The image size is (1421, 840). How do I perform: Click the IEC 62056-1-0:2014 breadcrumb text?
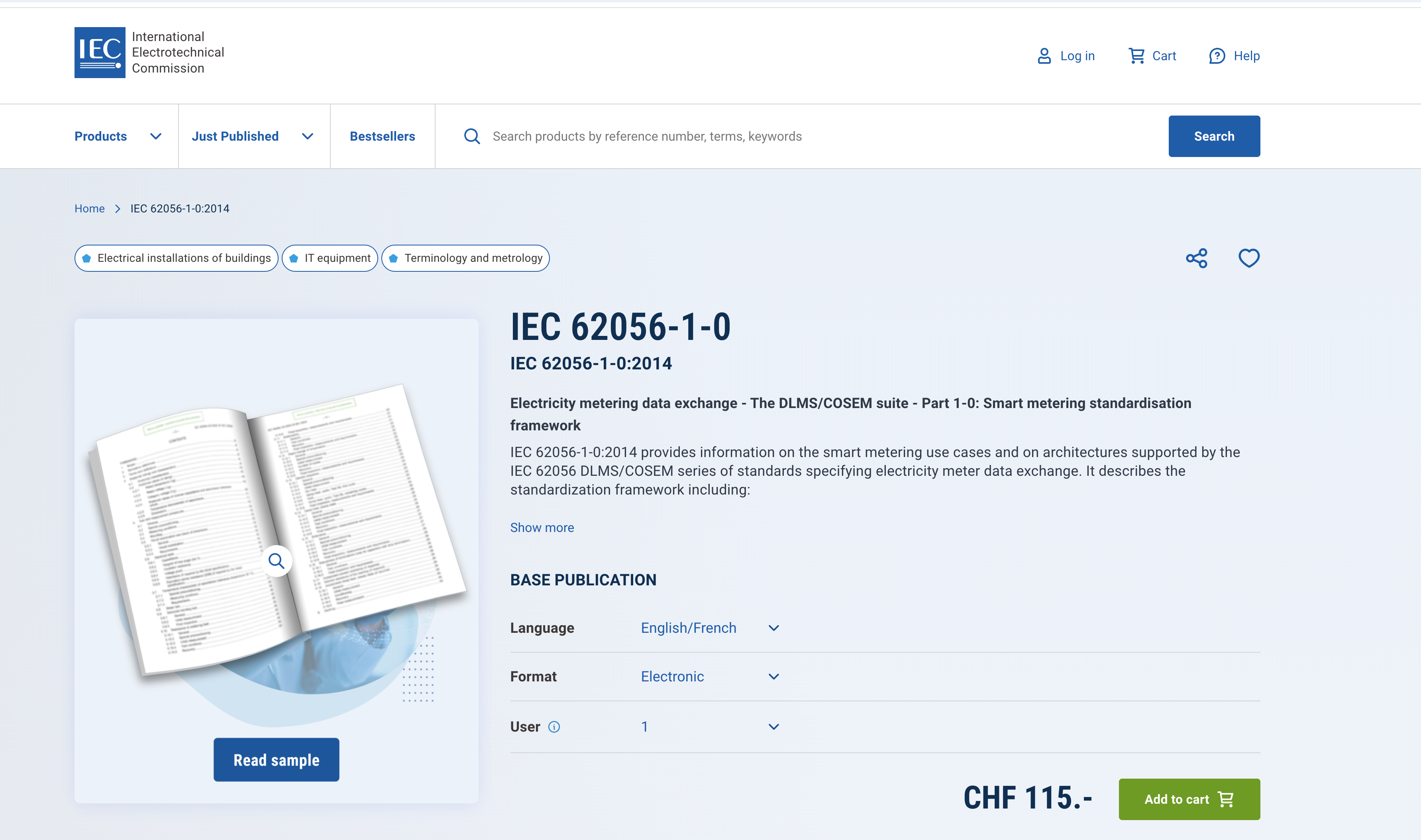(x=180, y=209)
